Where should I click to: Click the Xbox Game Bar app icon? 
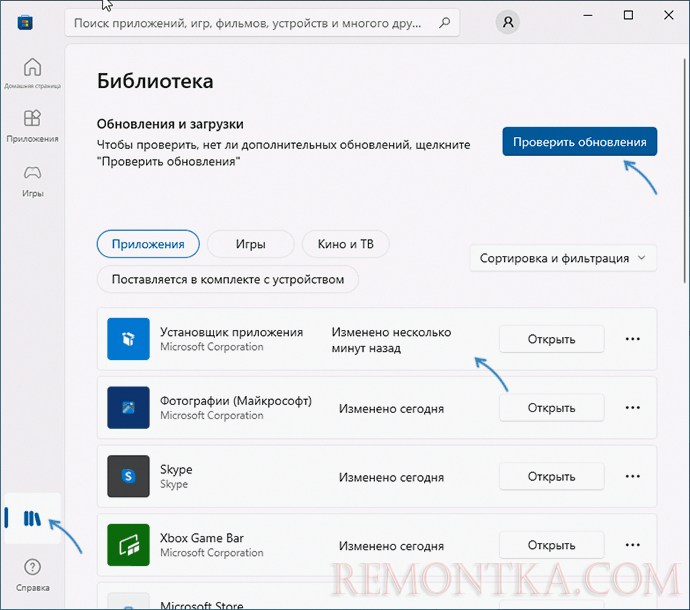[128, 545]
